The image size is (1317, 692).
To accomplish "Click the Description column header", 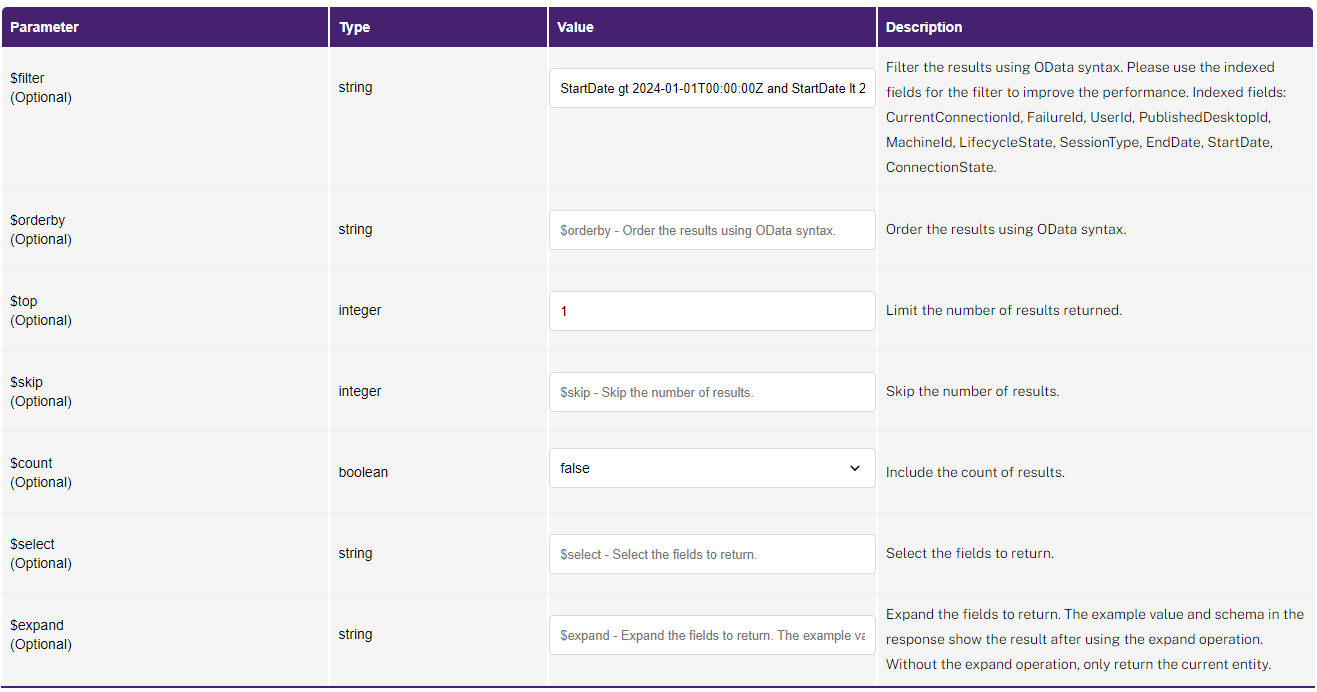I will pyautogui.click(x=923, y=27).
